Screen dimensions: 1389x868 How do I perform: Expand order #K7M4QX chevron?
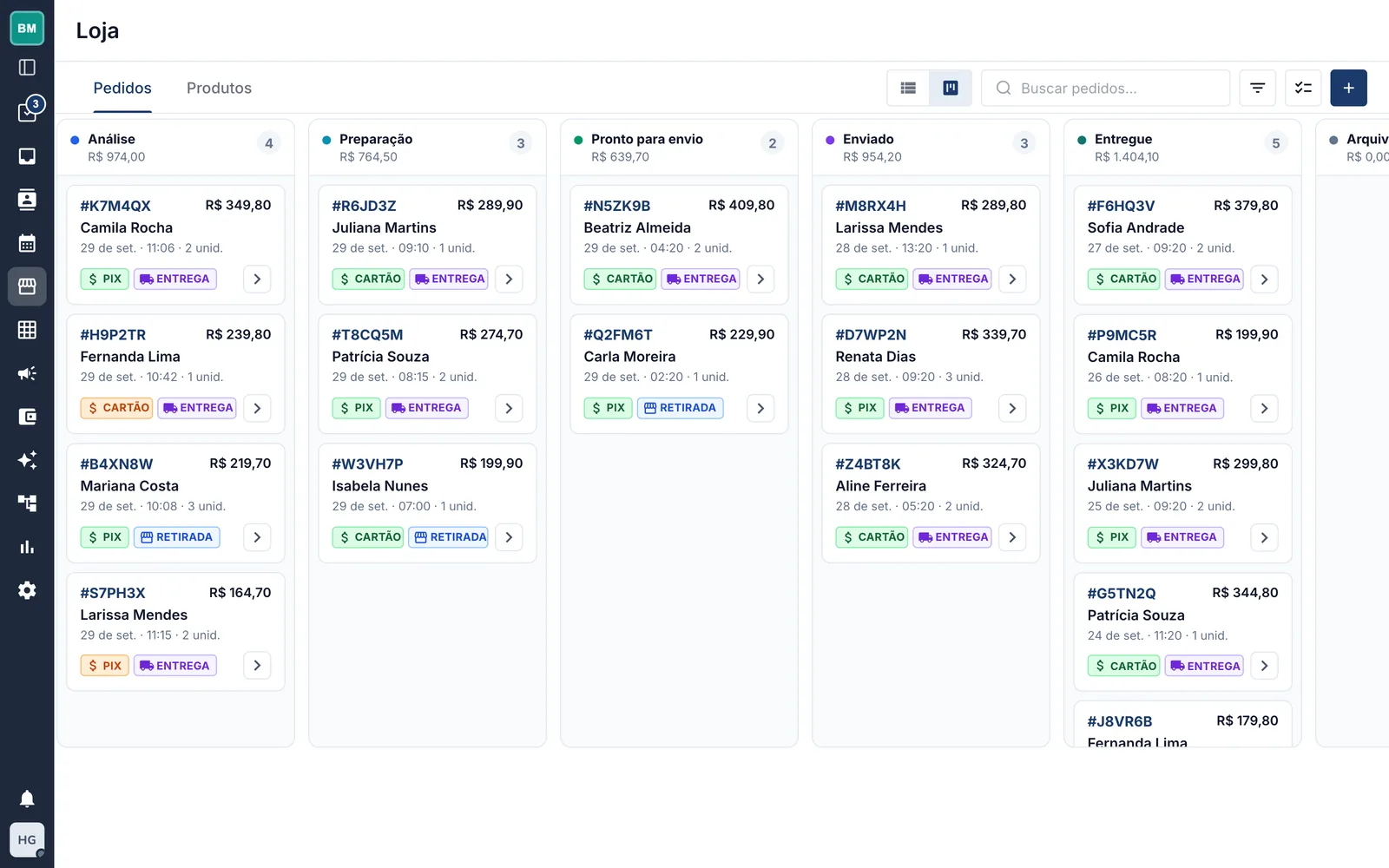(x=257, y=279)
